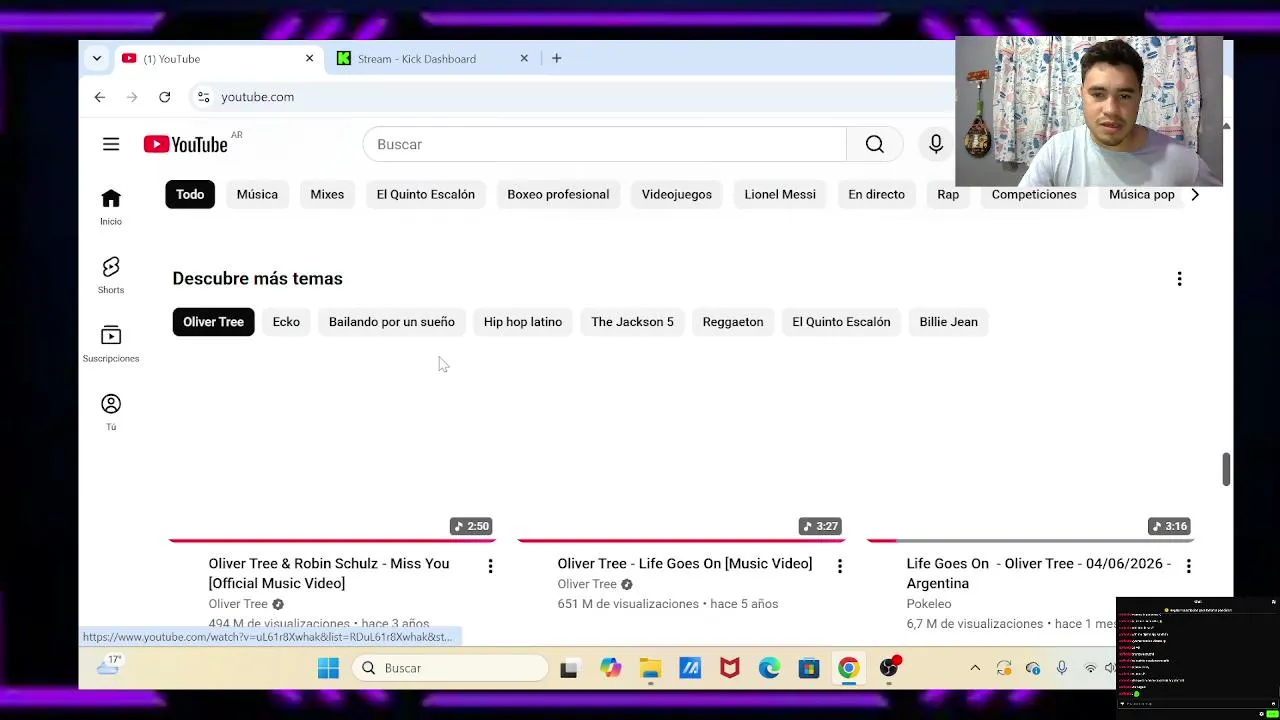
Task: Open site information icon beside the URL
Action: tap(203, 97)
